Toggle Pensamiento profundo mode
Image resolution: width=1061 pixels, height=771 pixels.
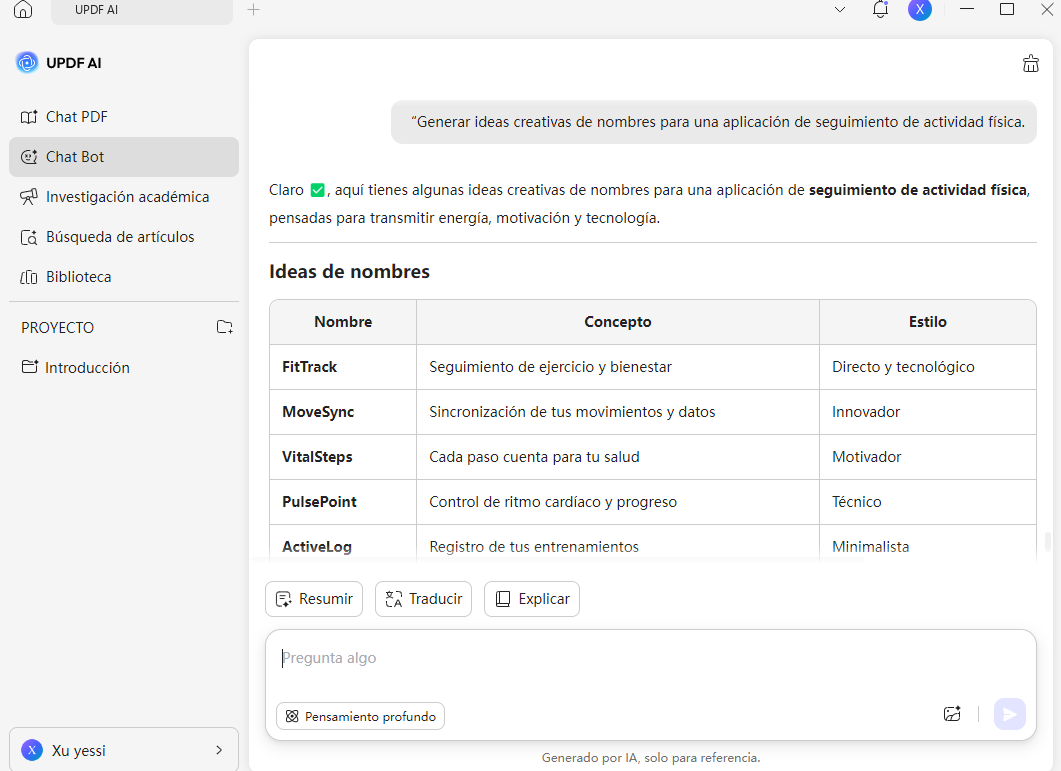359,715
